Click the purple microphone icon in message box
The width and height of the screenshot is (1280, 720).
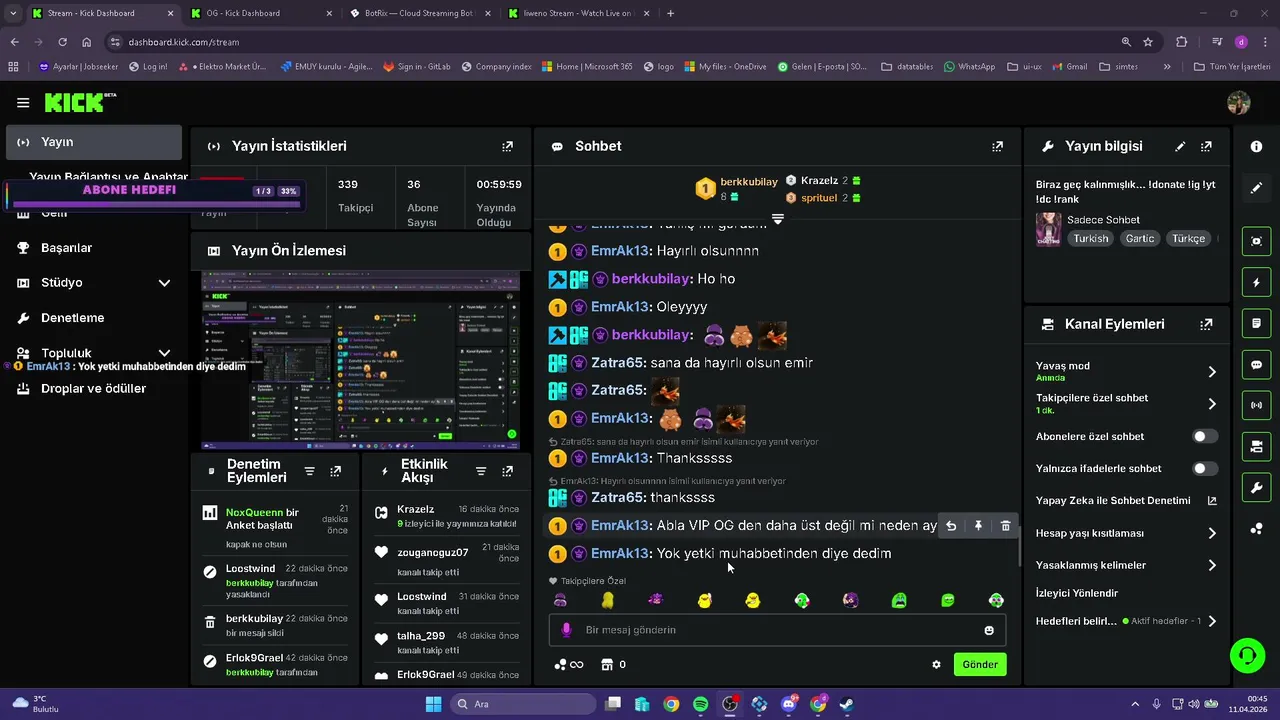(x=566, y=630)
